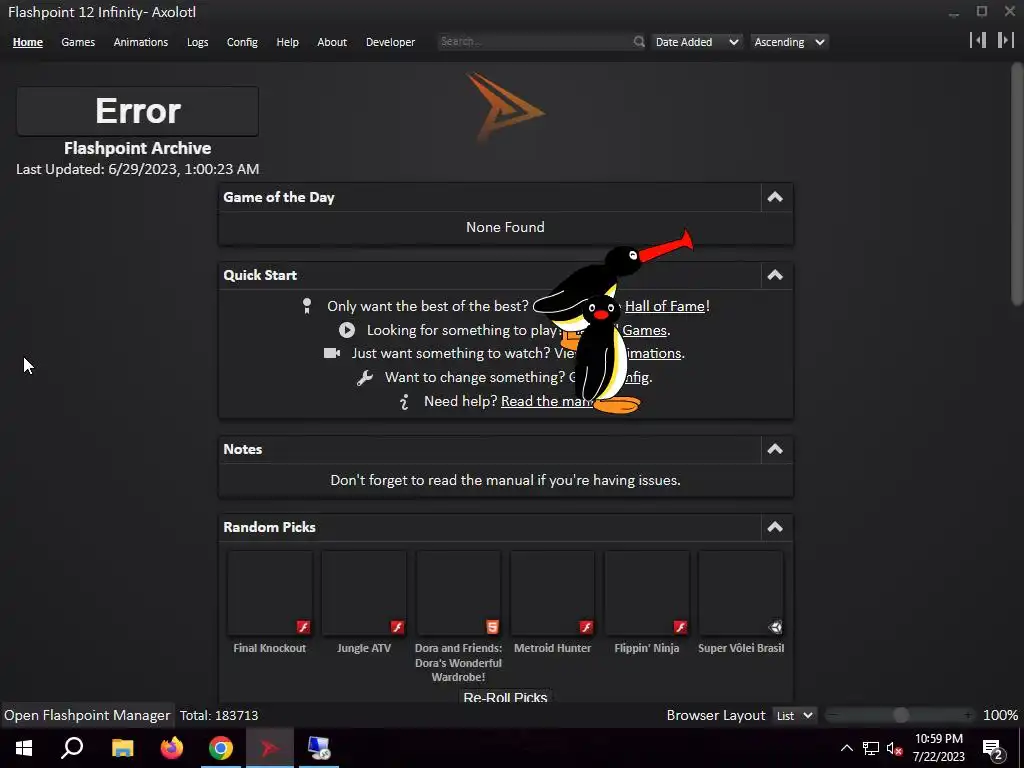Collapse the Game of the Day section

coord(775,197)
